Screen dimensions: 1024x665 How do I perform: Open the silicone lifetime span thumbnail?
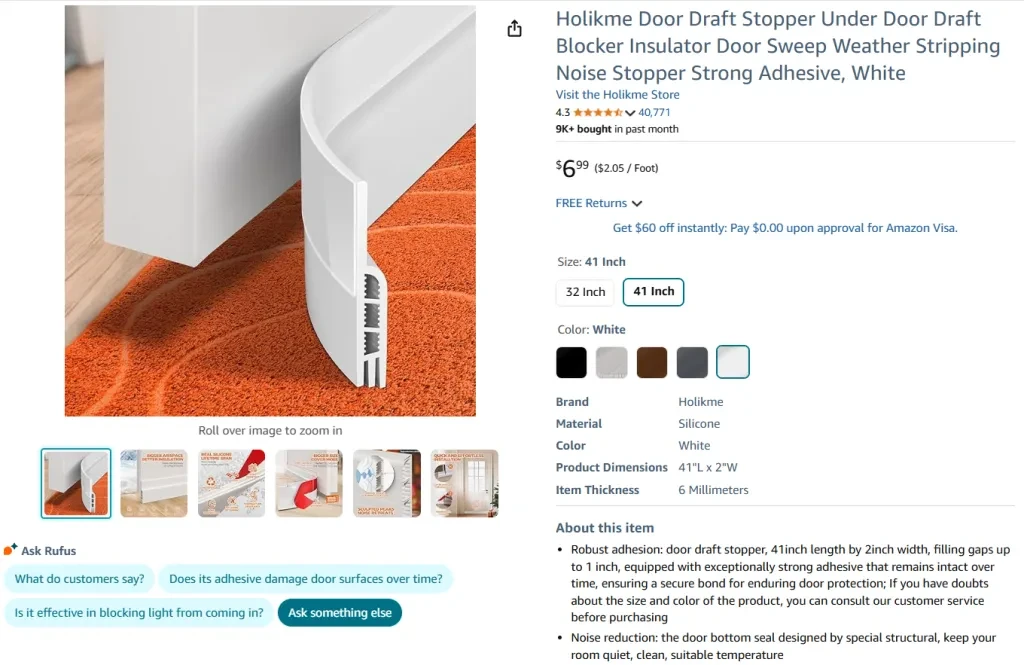coord(231,483)
